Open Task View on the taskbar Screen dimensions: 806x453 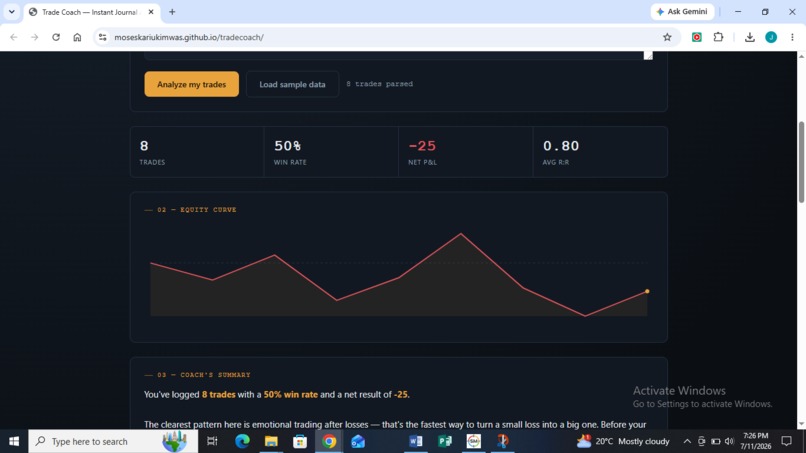212,441
